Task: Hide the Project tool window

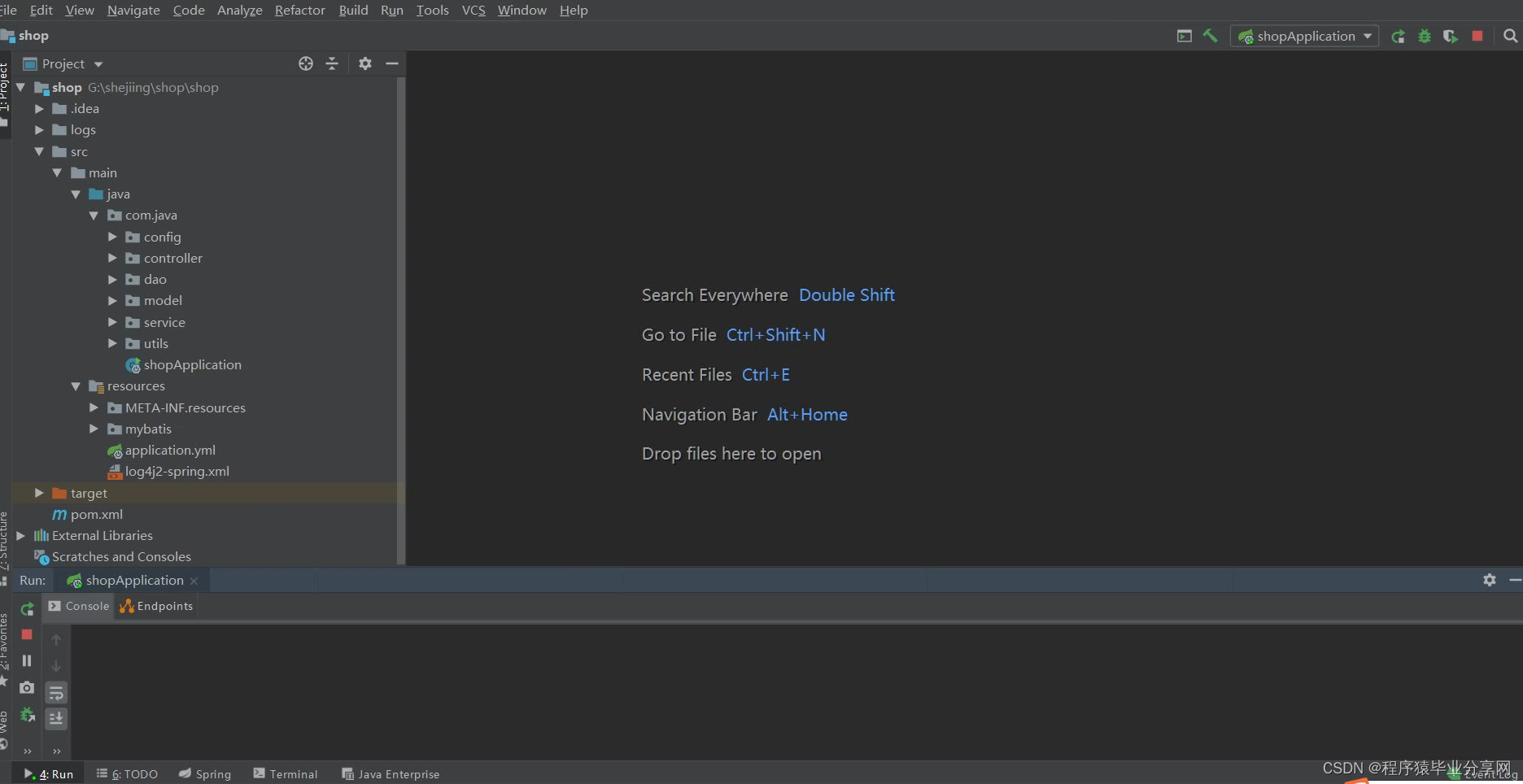Action: click(x=392, y=63)
